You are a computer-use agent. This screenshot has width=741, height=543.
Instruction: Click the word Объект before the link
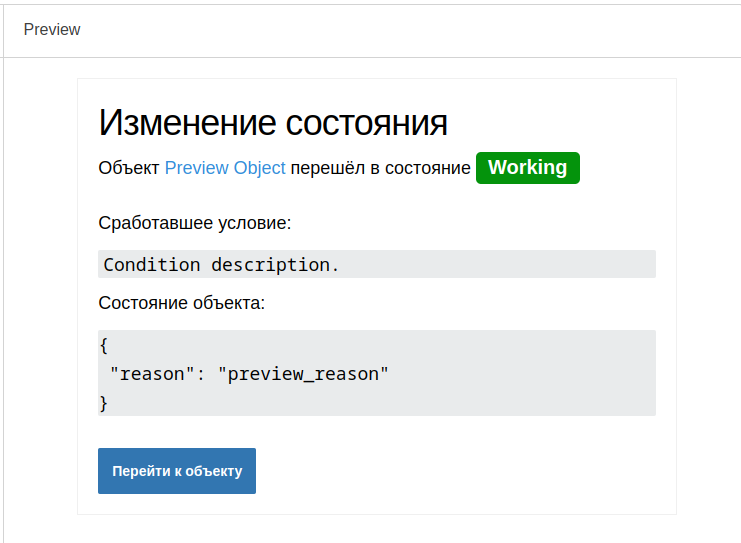(x=129, y=168)
